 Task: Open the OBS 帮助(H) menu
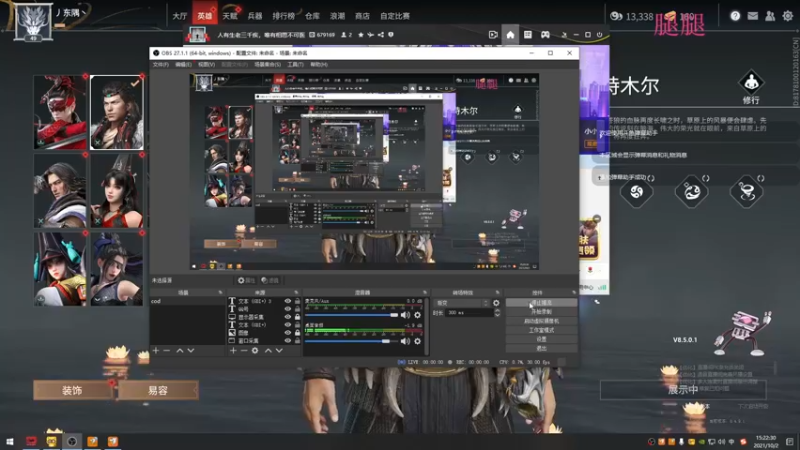click(x=319, y=65)
